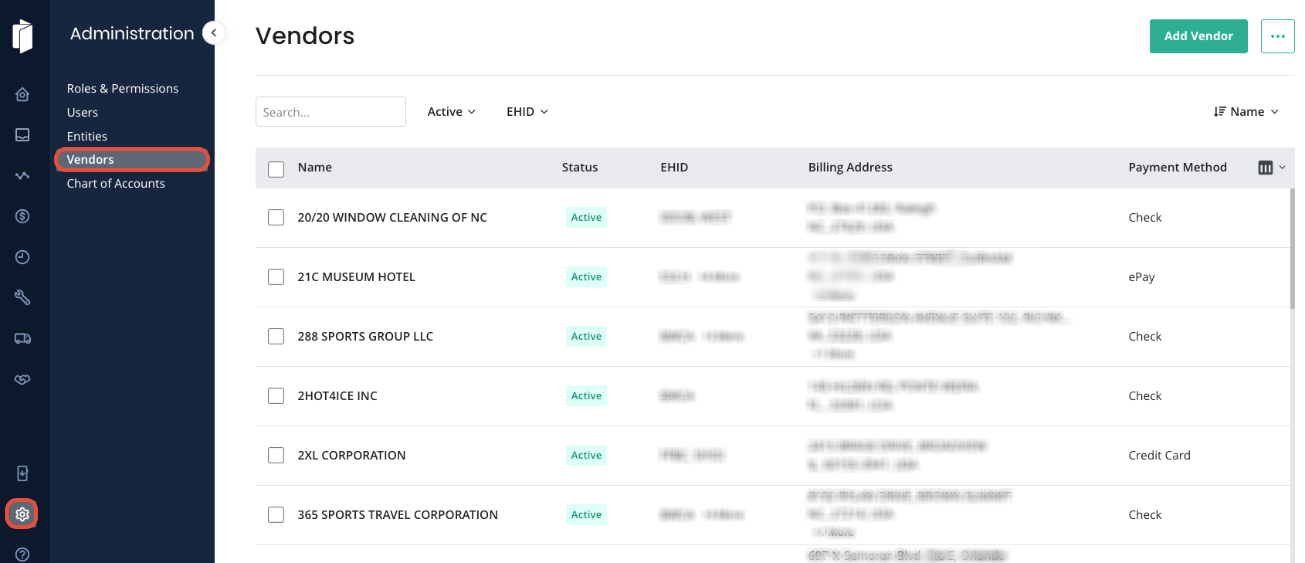The width and height of the screenshot is (1305, 563).
Task: Check the 365 SPORTS TRAVEL CORPORATION row
Action: pyautogui.click(x=276, y=515)
